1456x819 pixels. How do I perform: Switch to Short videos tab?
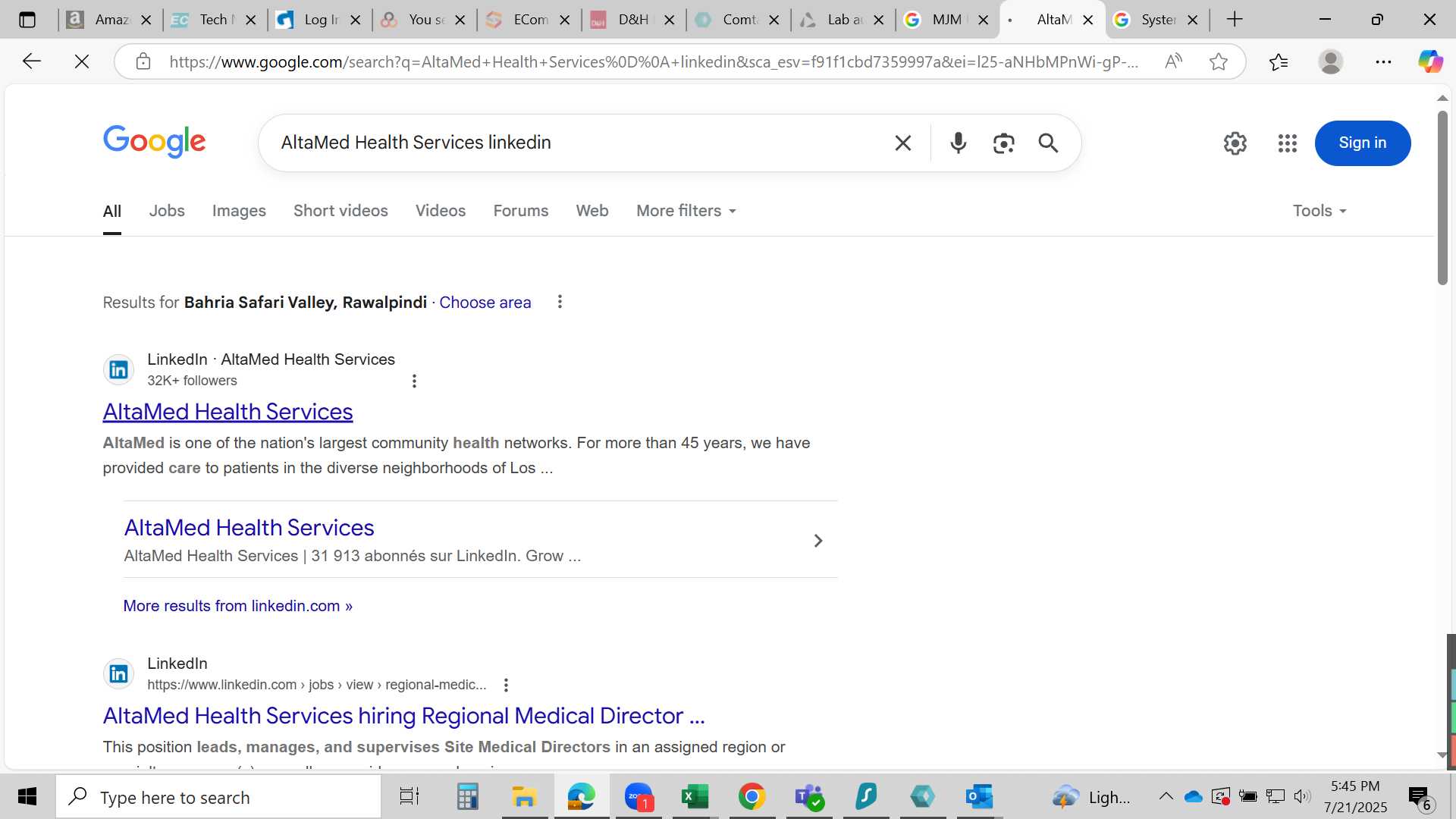340,211
